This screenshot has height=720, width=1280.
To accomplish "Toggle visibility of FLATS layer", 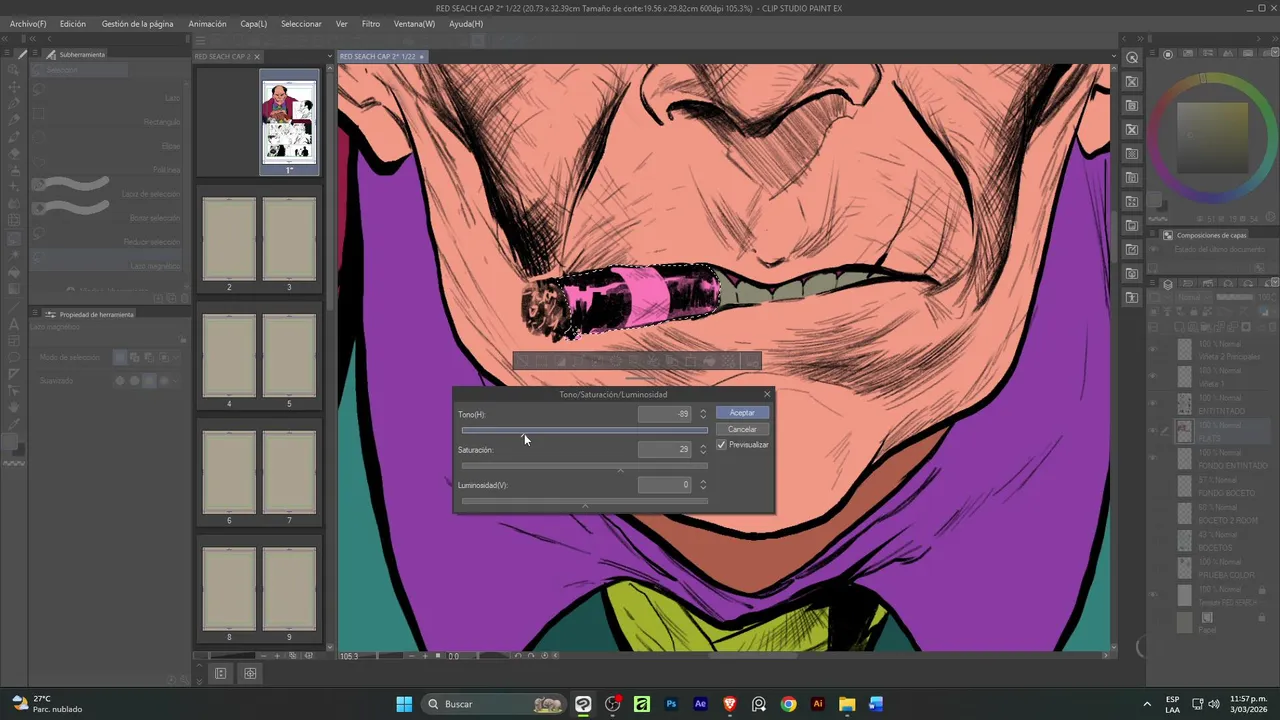I will [x=1153, y=431].
